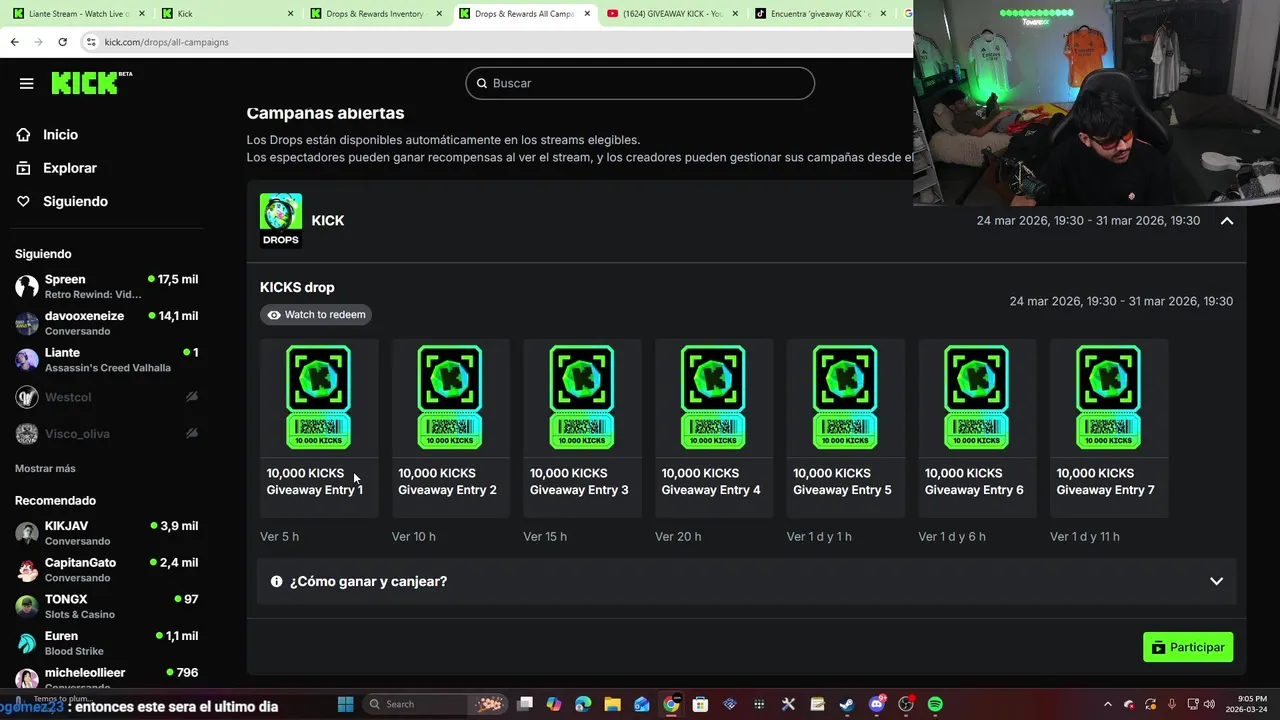The width and height of the screenshot is (1280, 720).
Task: Switch to Drops & Rewards Inventory tab
Action: click(375, 14)
